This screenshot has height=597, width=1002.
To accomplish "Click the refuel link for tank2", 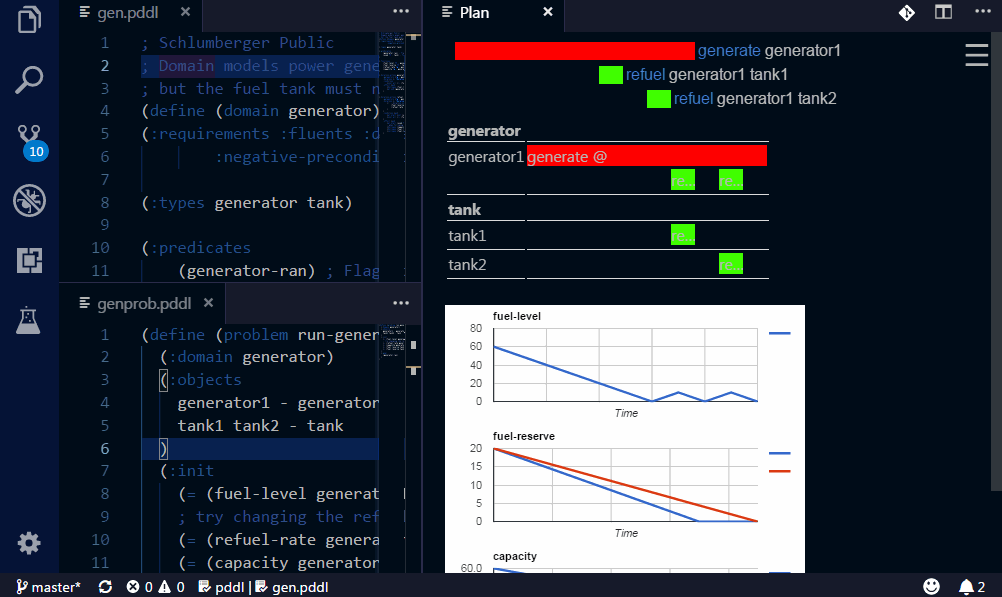I will pos(693,98).
